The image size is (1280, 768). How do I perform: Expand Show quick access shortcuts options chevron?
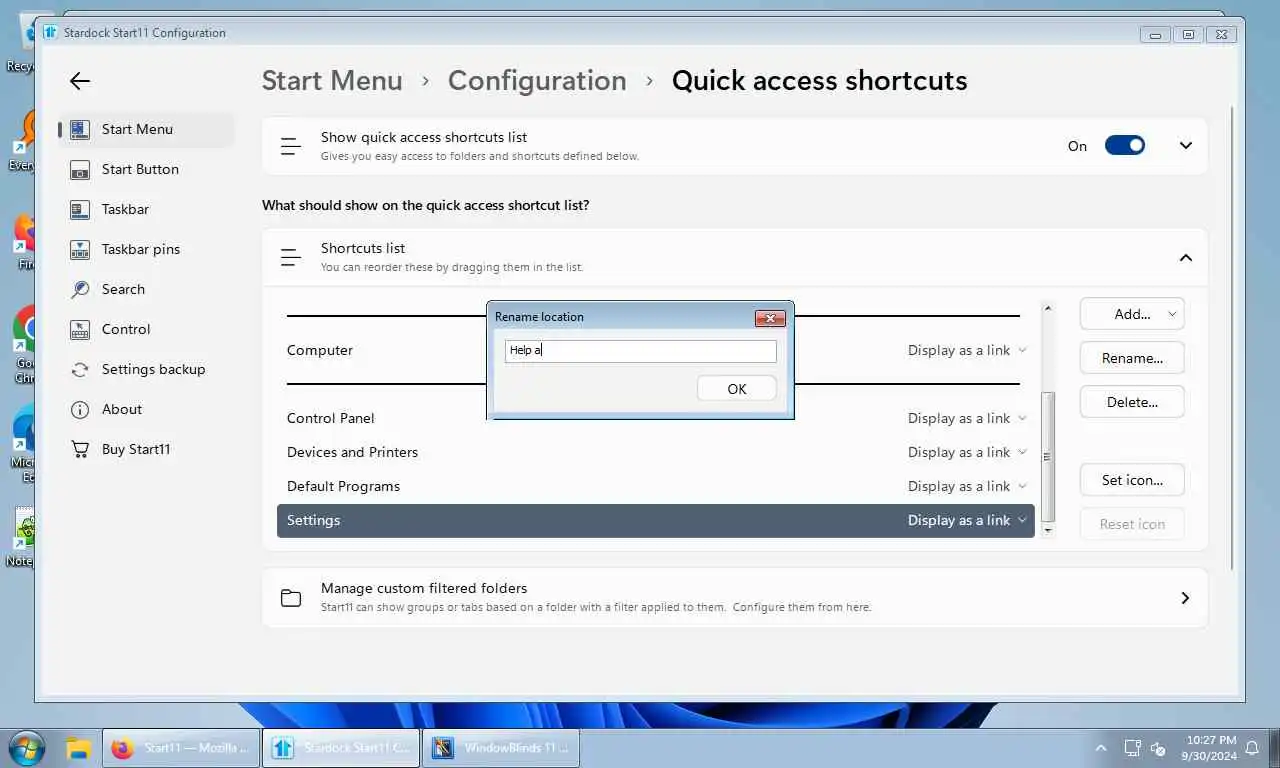click(1185, 146)
